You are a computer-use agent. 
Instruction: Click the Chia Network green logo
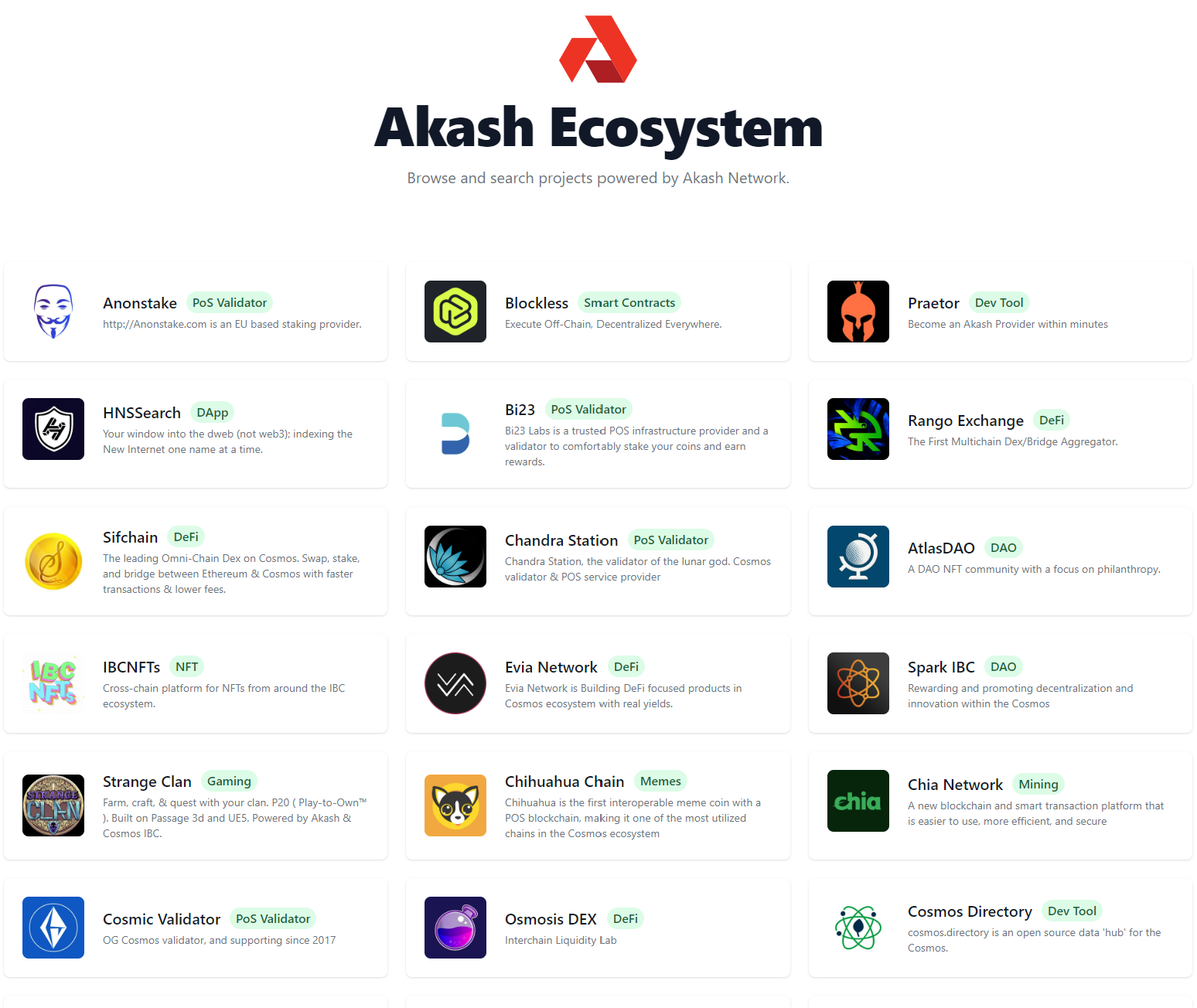tap(858, 801)
